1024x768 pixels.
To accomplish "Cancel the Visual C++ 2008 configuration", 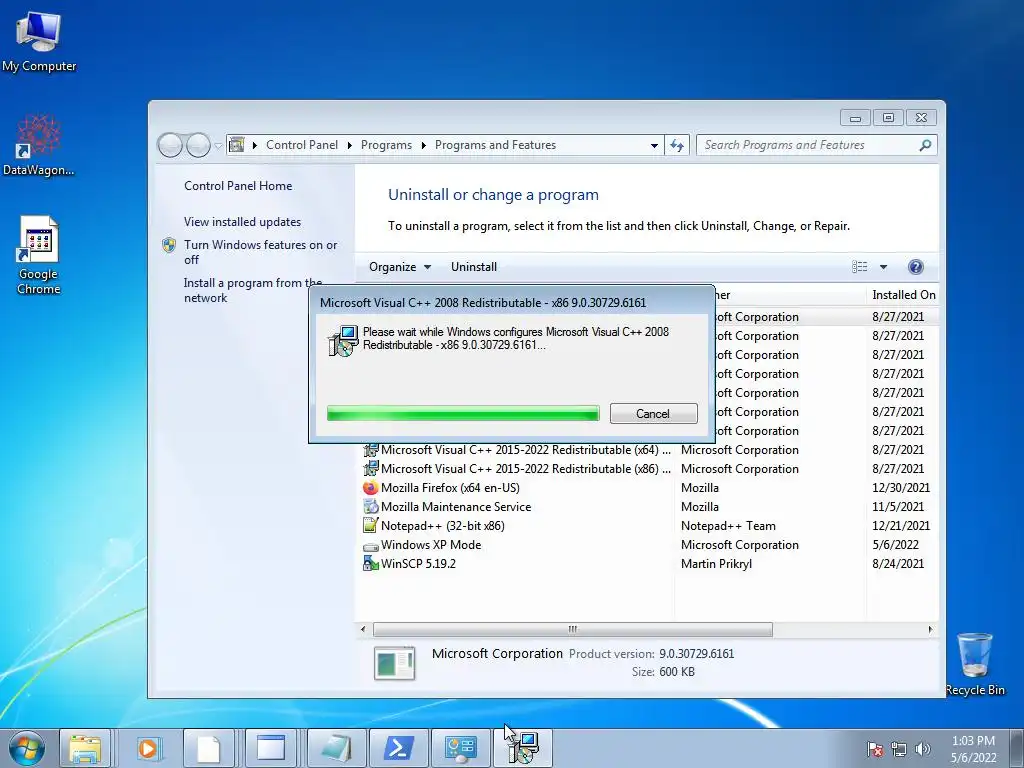I will 653,413.
